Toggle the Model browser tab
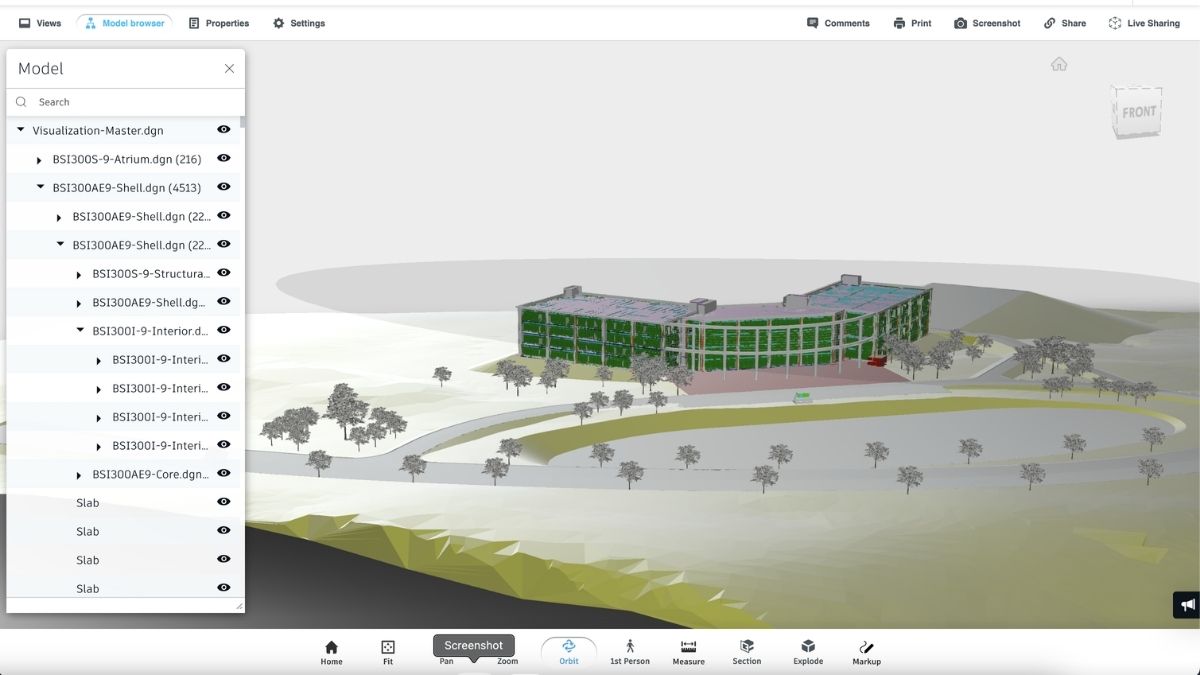This screenshot has height=675, width=1200. pyautogui.click(x=124, y=23)
